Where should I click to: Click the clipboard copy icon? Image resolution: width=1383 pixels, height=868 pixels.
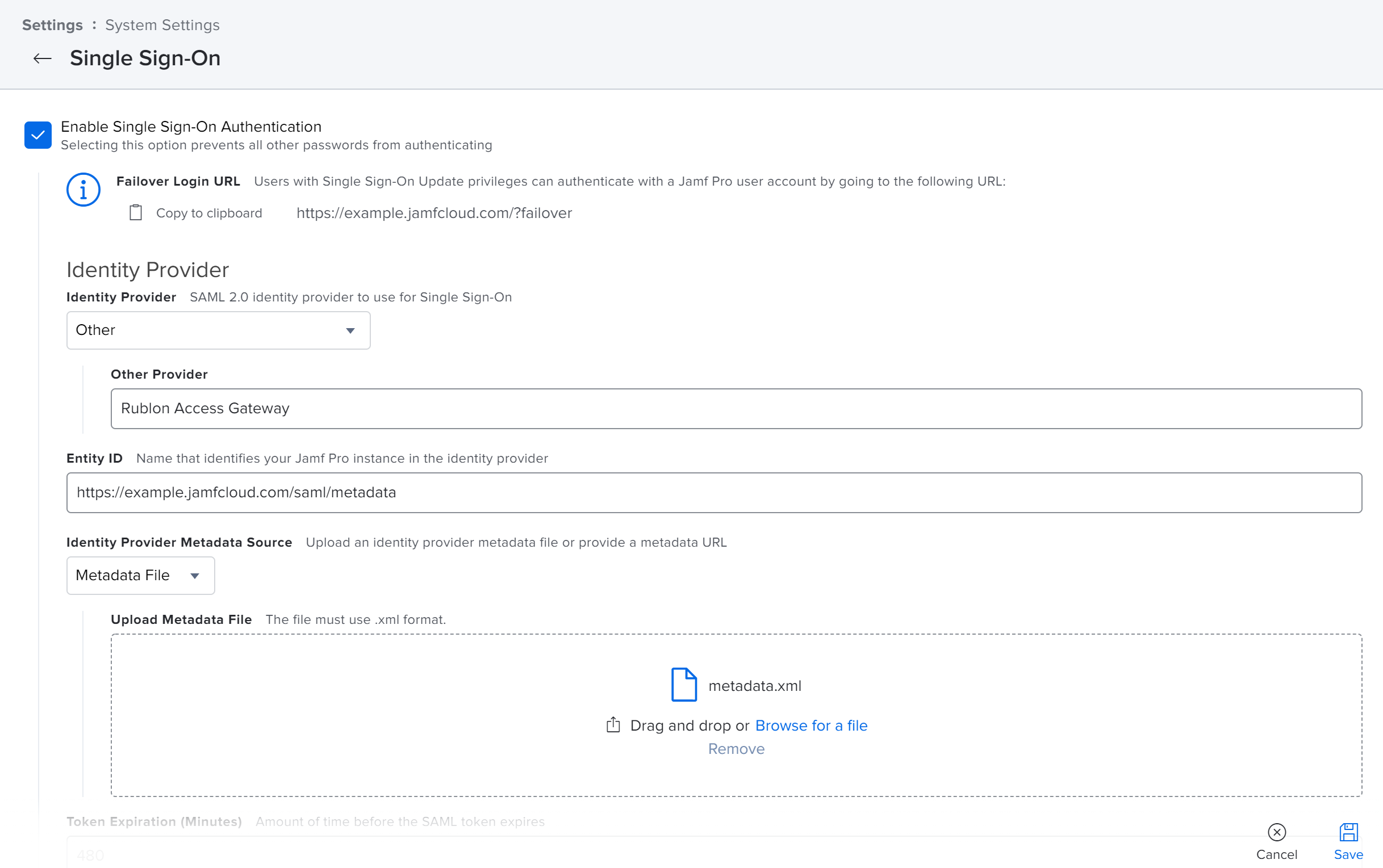tap(136, 213)
